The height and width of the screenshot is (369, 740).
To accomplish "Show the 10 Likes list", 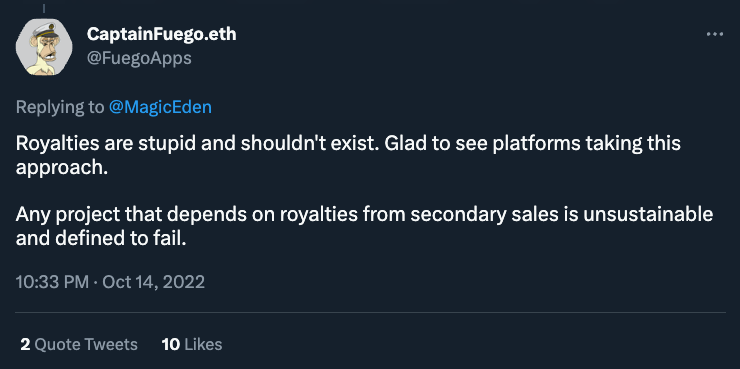I will pyautogui.click(x=192, y=344).
